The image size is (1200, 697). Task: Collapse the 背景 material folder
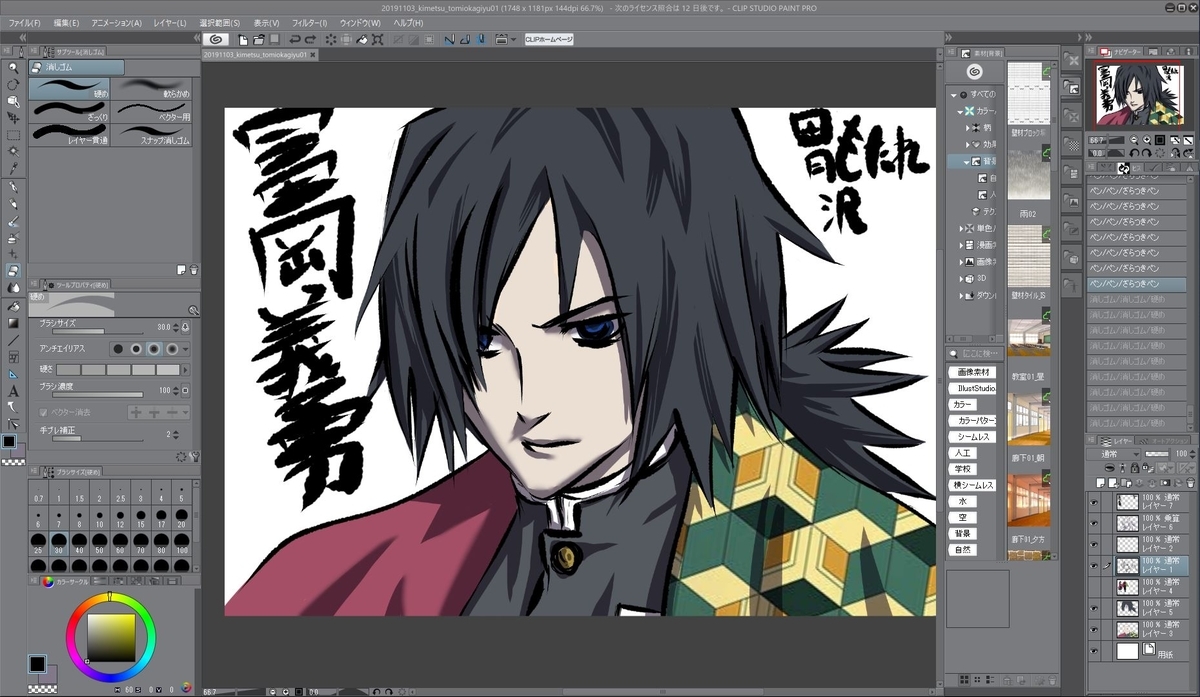[967, 161]
